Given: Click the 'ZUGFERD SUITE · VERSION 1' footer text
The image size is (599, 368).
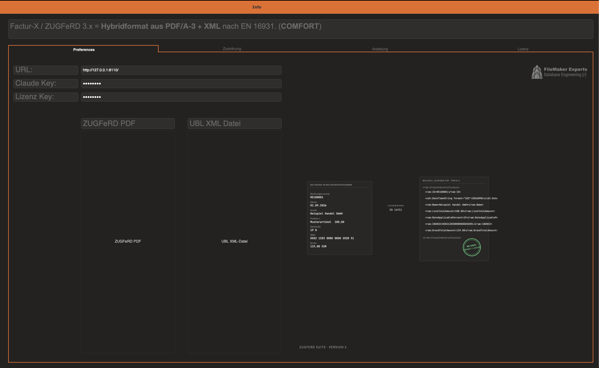Looking at the screenshot, I should coord(323,347).
